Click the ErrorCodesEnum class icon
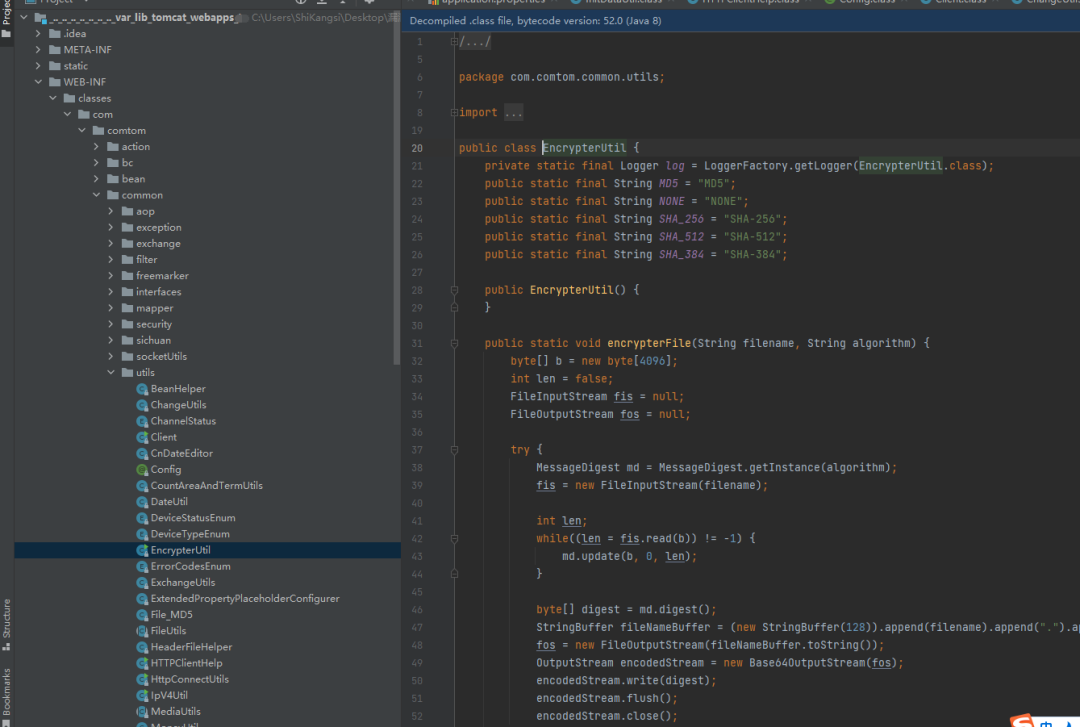1080x727 pixels. coord(142,566)
